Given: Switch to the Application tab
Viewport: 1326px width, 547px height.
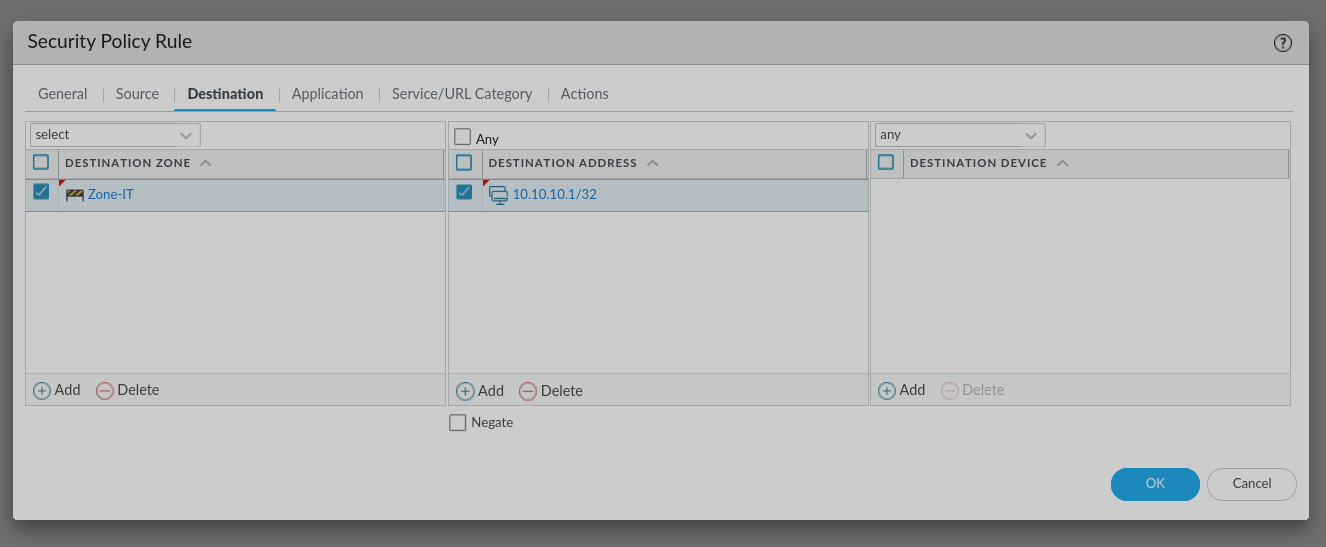Looking at the screenshot, I should coord(327,94).
